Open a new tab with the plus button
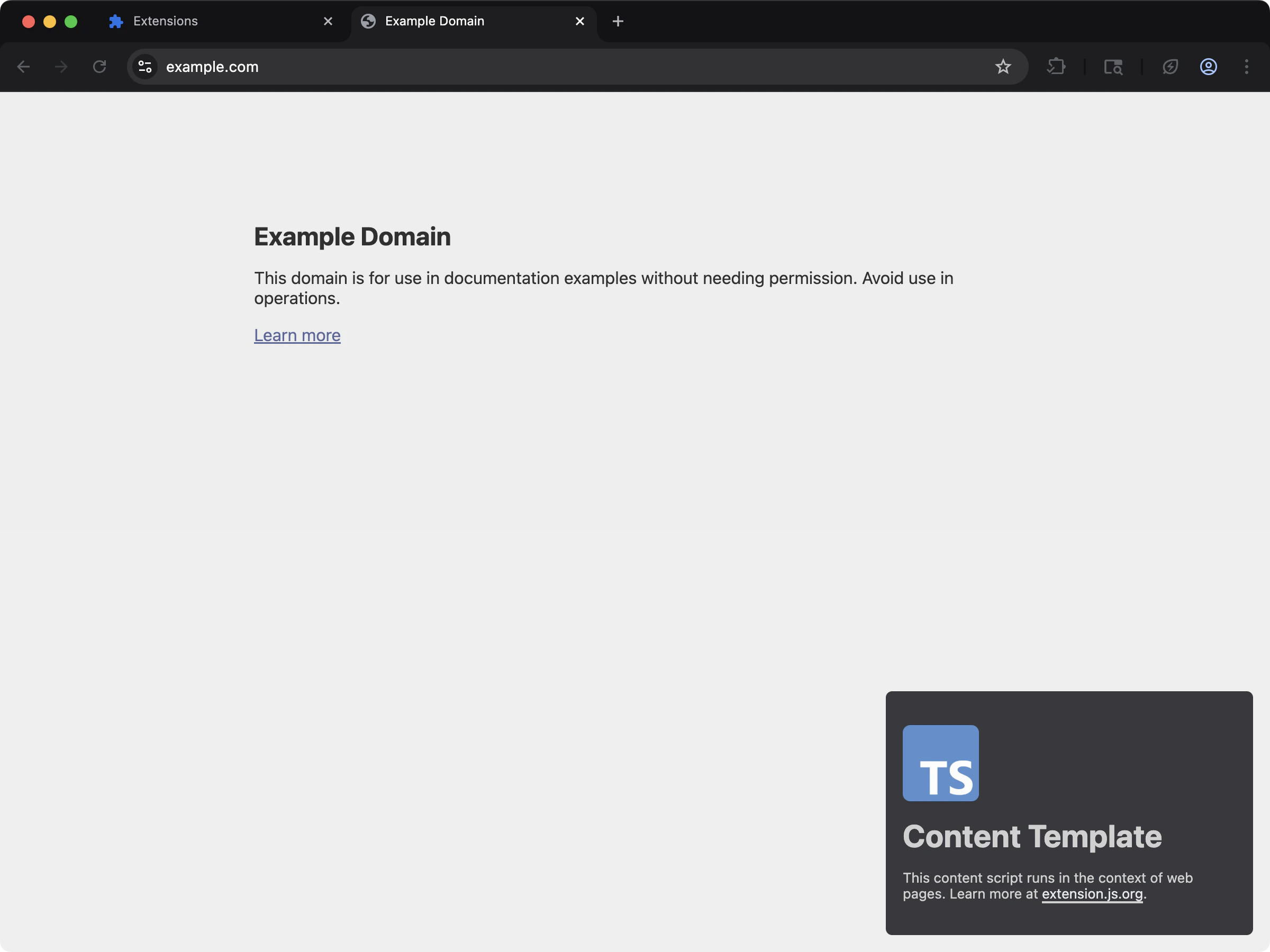The image size is (1270, 952). [617, 21]
